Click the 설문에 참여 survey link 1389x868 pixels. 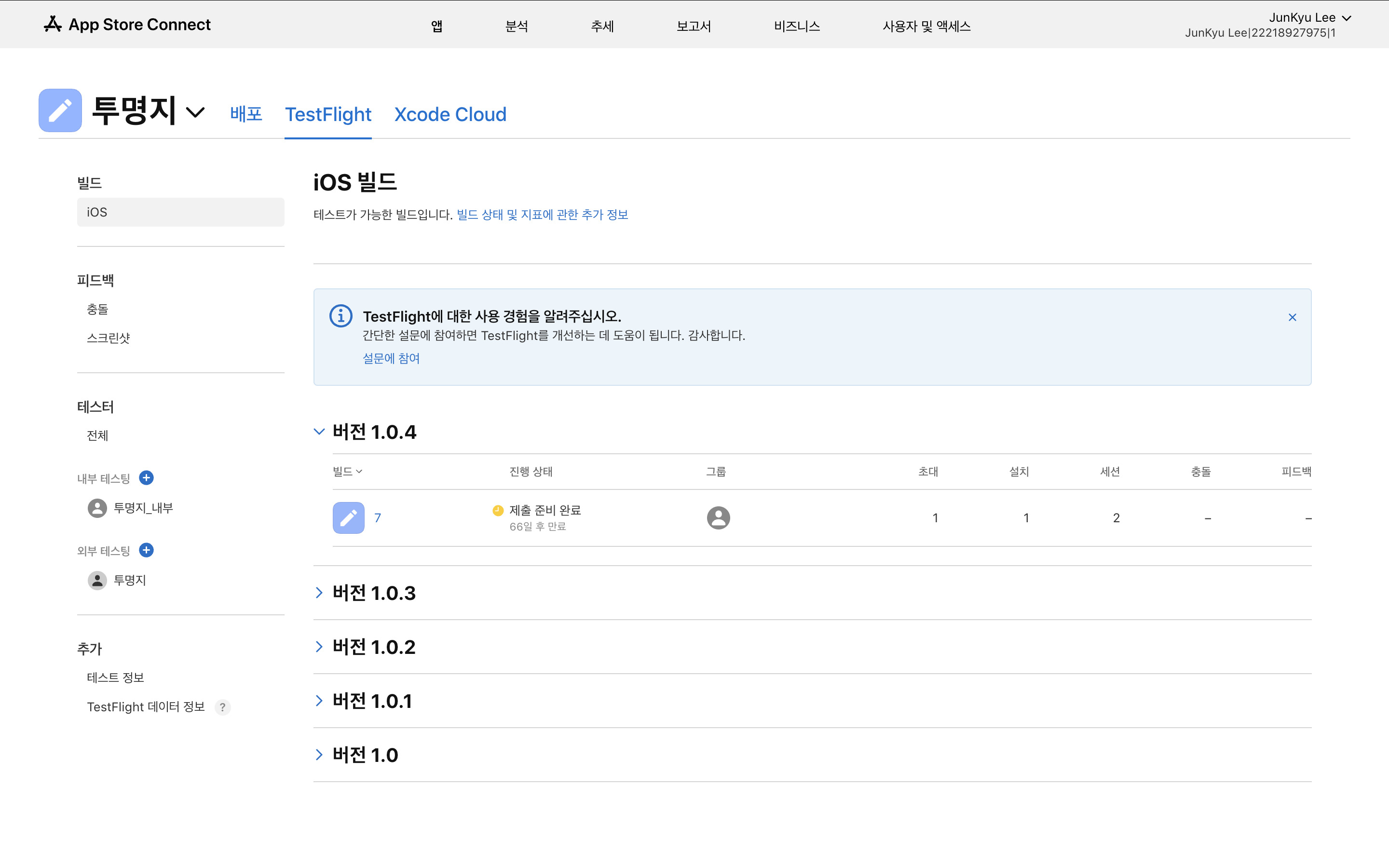point(392,358)
